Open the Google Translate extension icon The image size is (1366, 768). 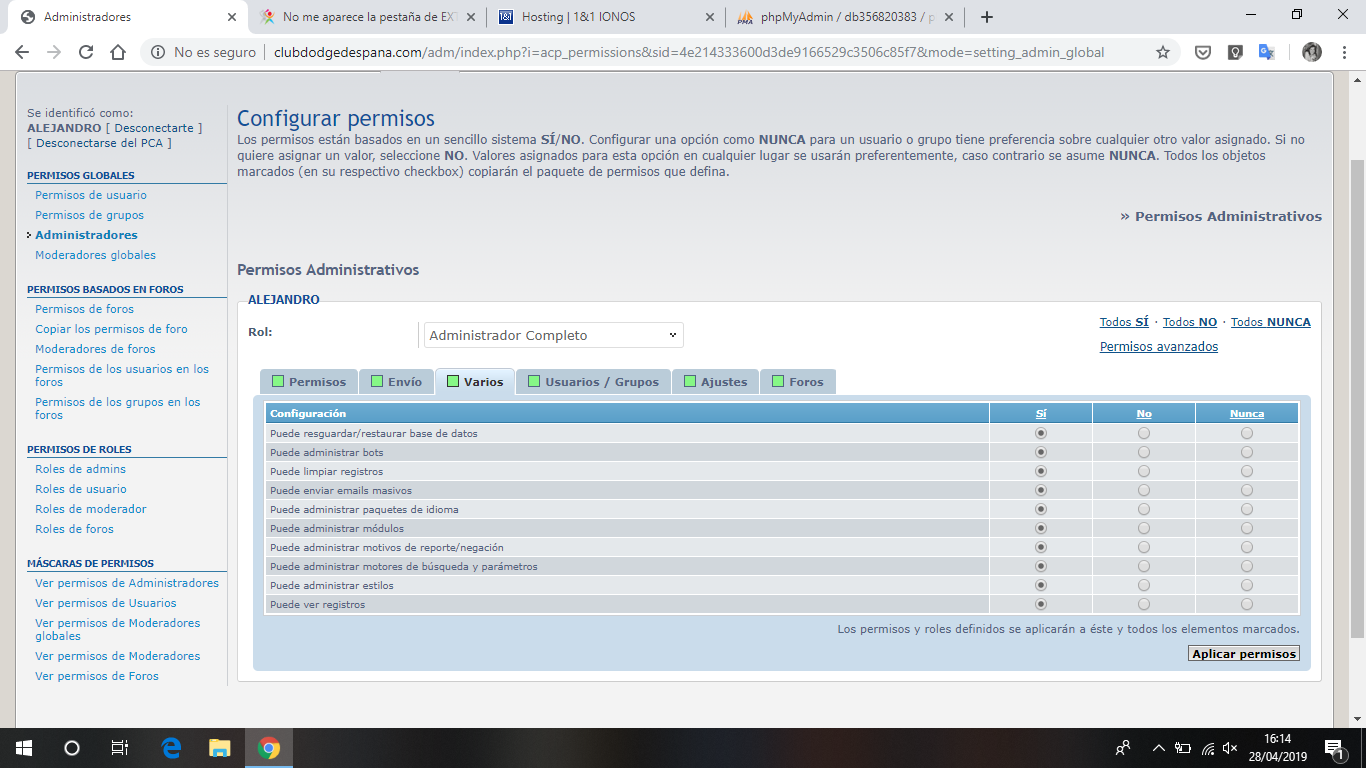click(x=1266, y=52)
